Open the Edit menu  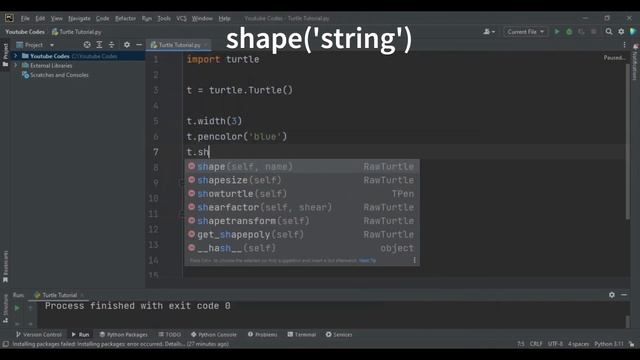pyautogui.click(x=40, y=18)
